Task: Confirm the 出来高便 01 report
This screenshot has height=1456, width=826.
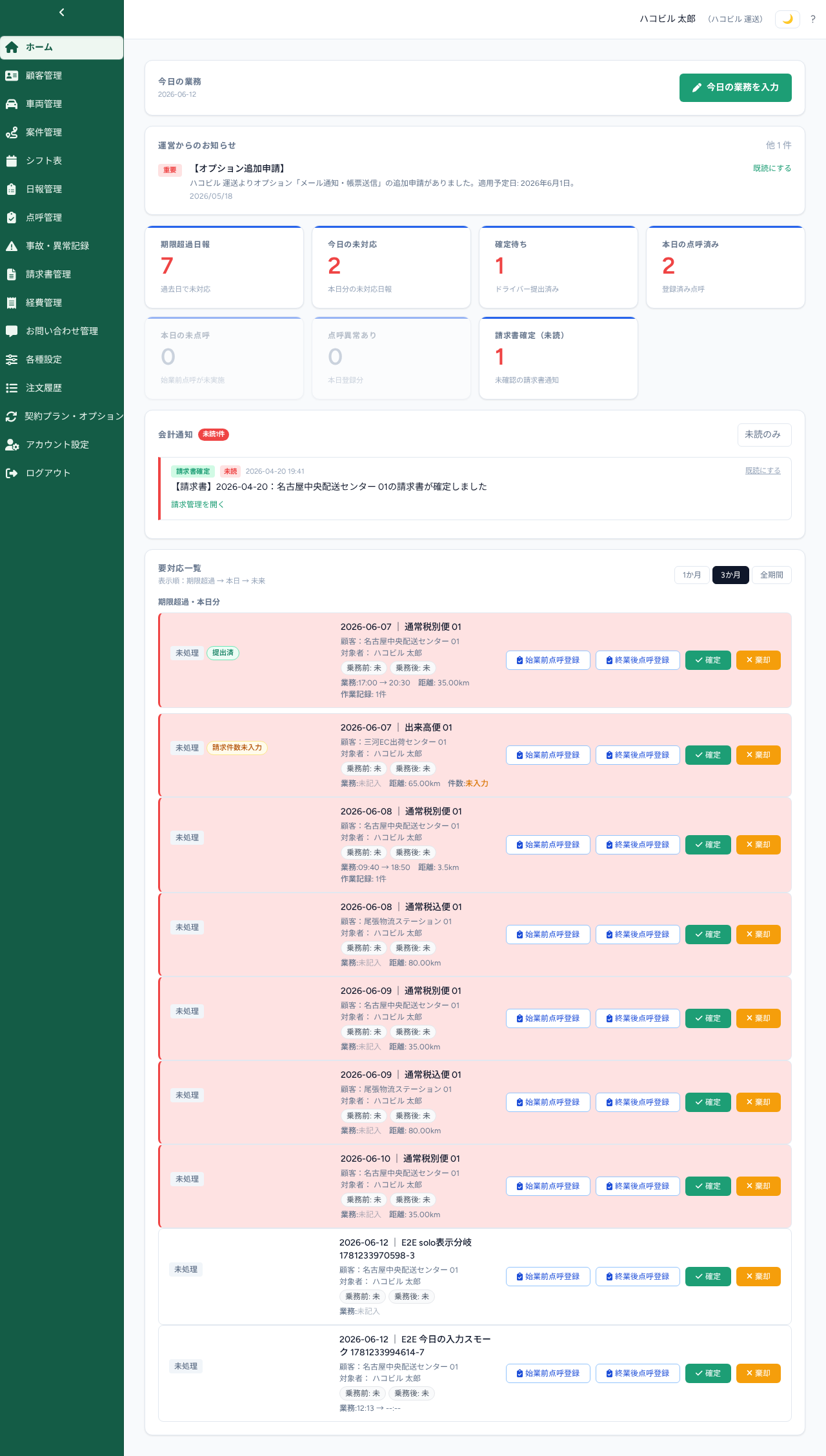Action: pos(708,755)
